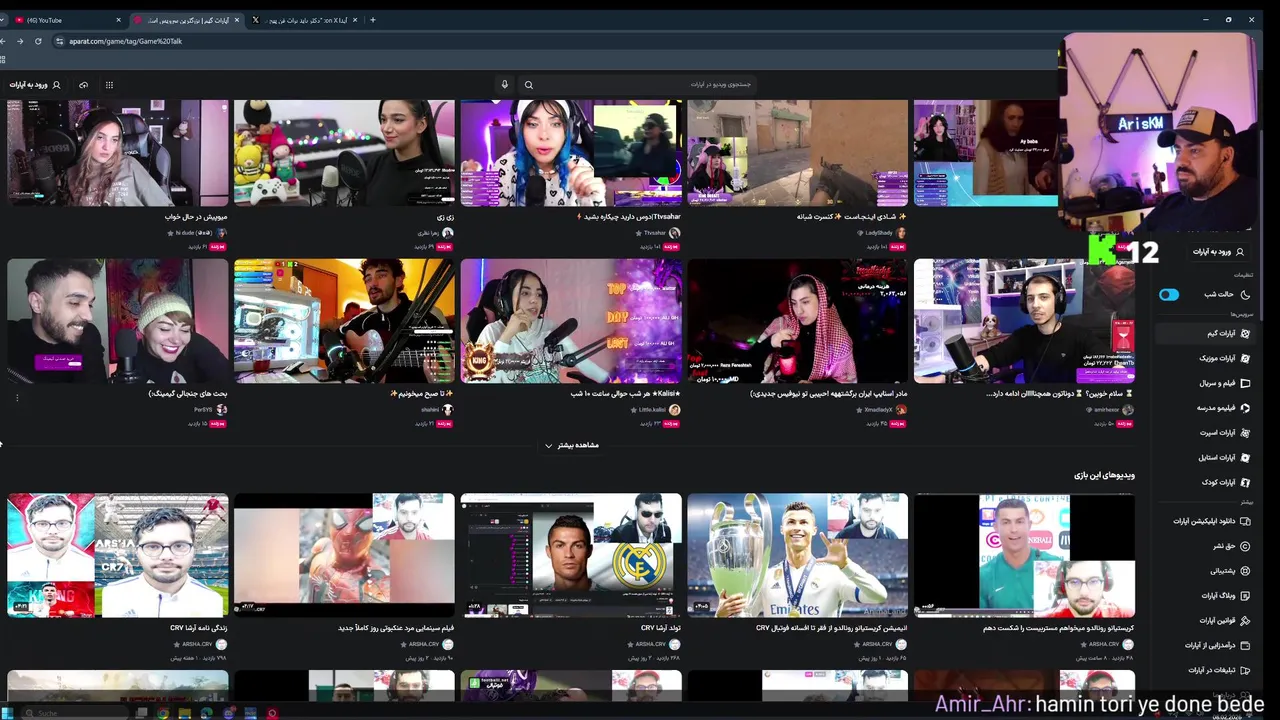This screenshot has width=1280, height=720.
Task: Click the earn money (درآمدزایی) wallet icon
Action: pos(1245,645)
